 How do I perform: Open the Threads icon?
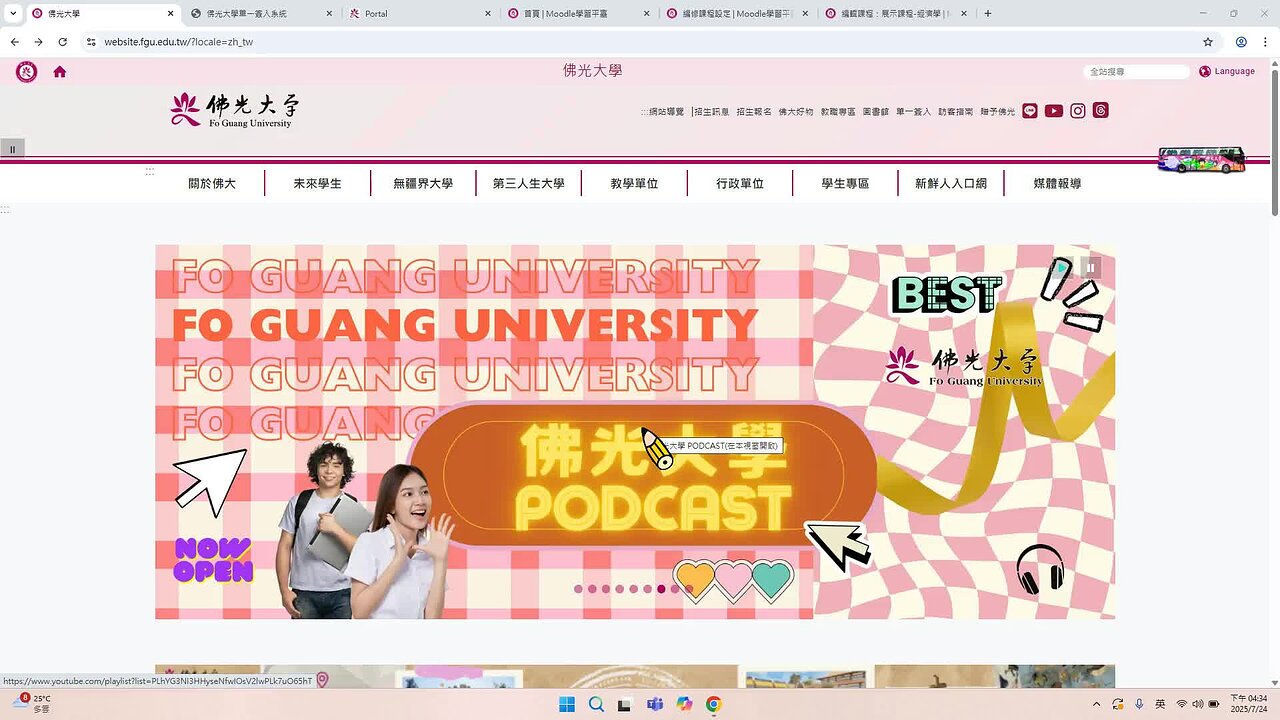1100,110
